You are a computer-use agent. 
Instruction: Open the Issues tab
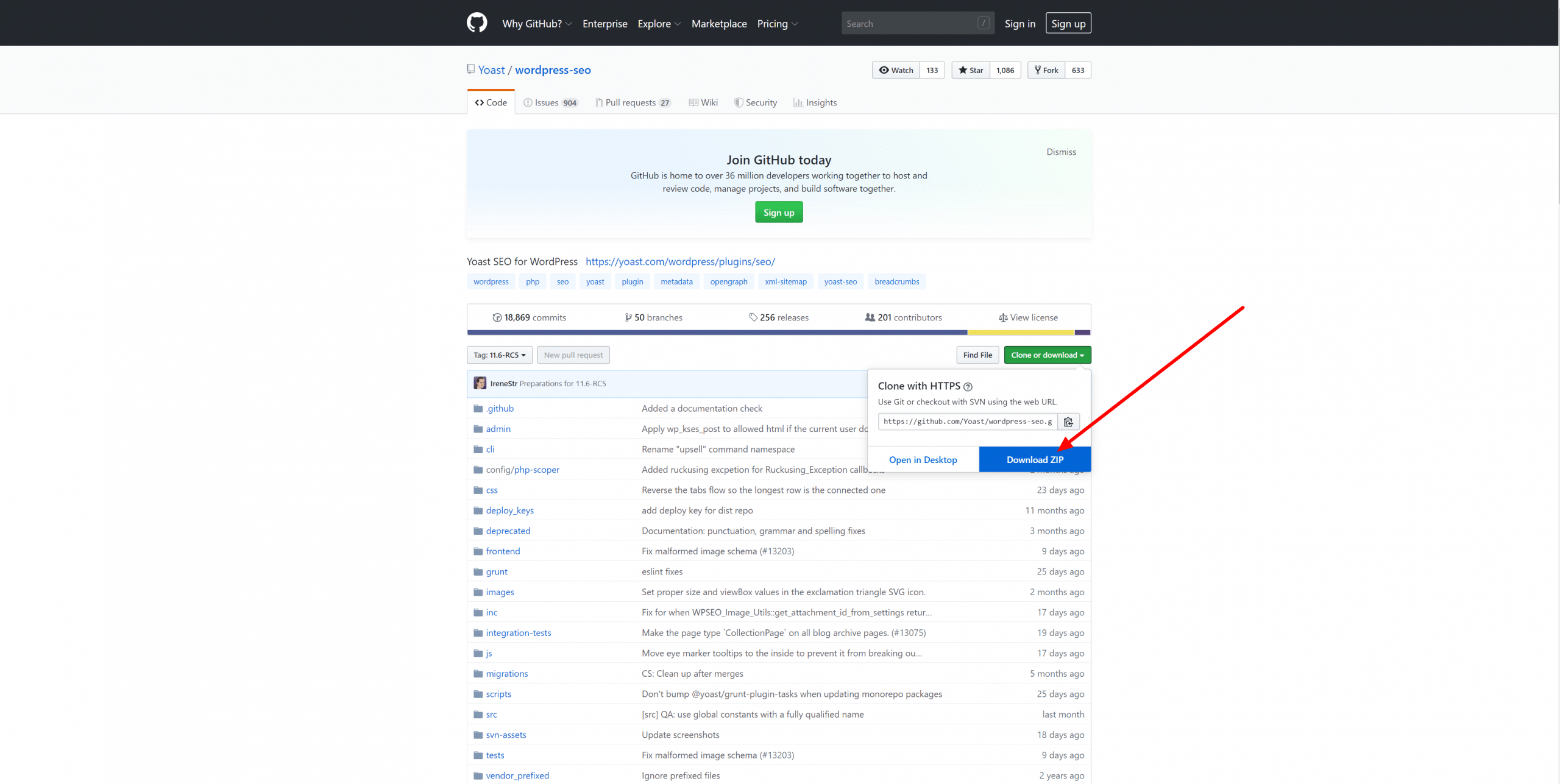point(551,102)
